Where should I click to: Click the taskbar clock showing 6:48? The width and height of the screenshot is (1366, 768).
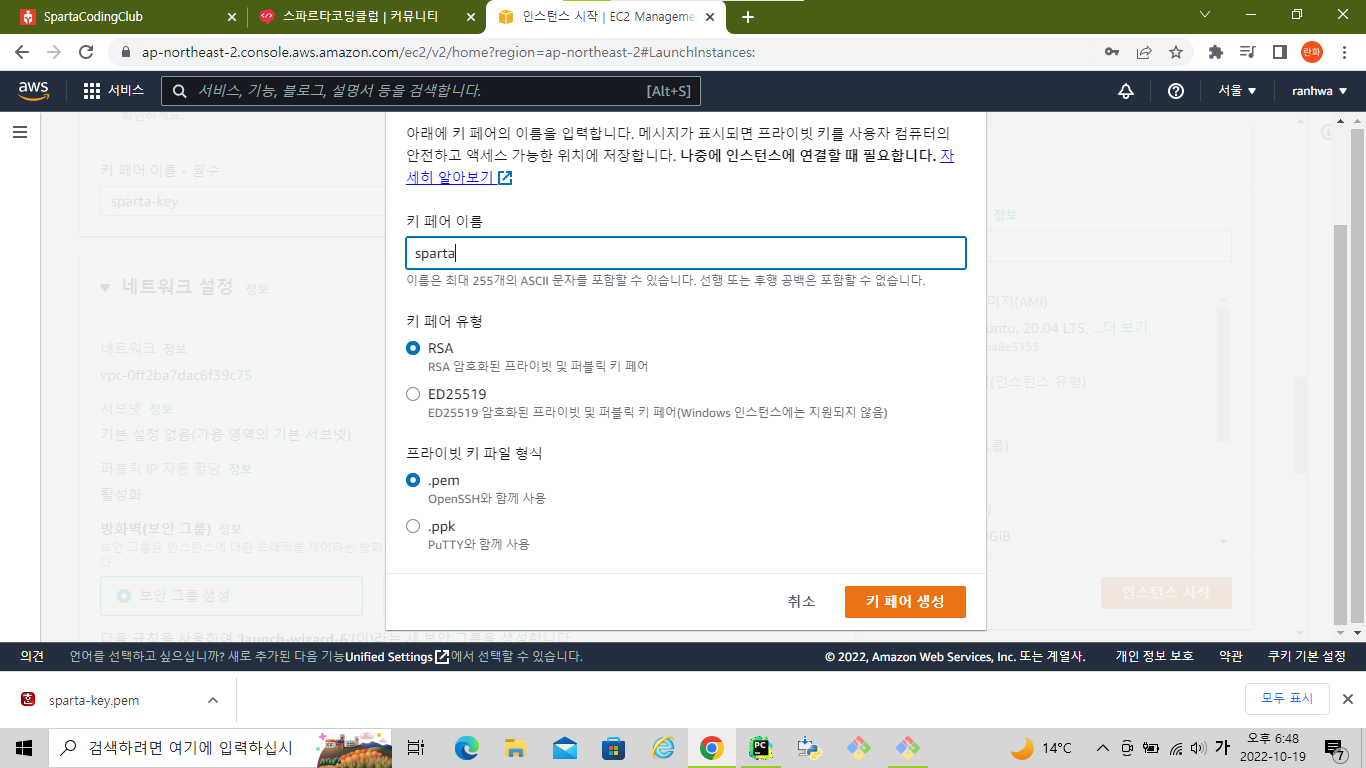[x=1272, y=747]
